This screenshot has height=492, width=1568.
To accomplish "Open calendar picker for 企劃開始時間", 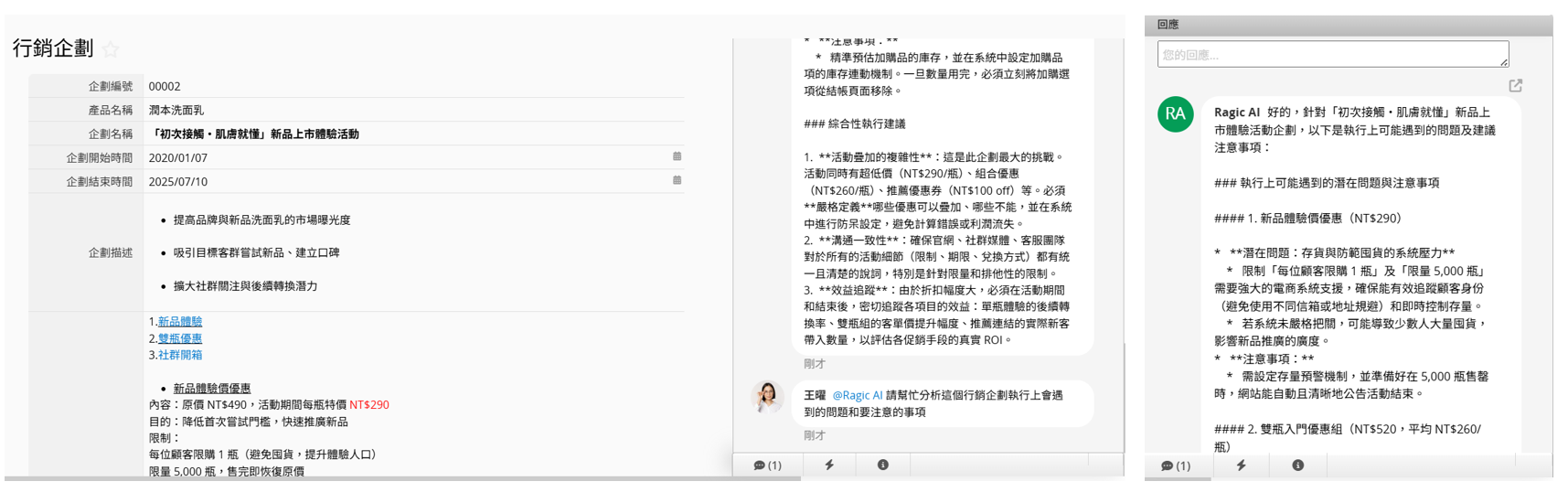I will coord(677,156).
